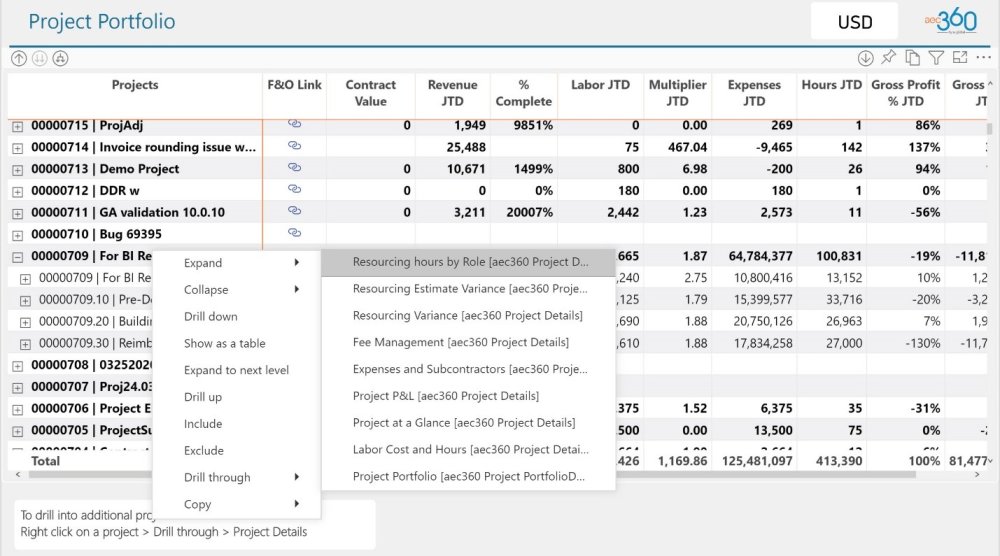
Task: Click go to next level double-arrow icon
Action: click(40, 59)
